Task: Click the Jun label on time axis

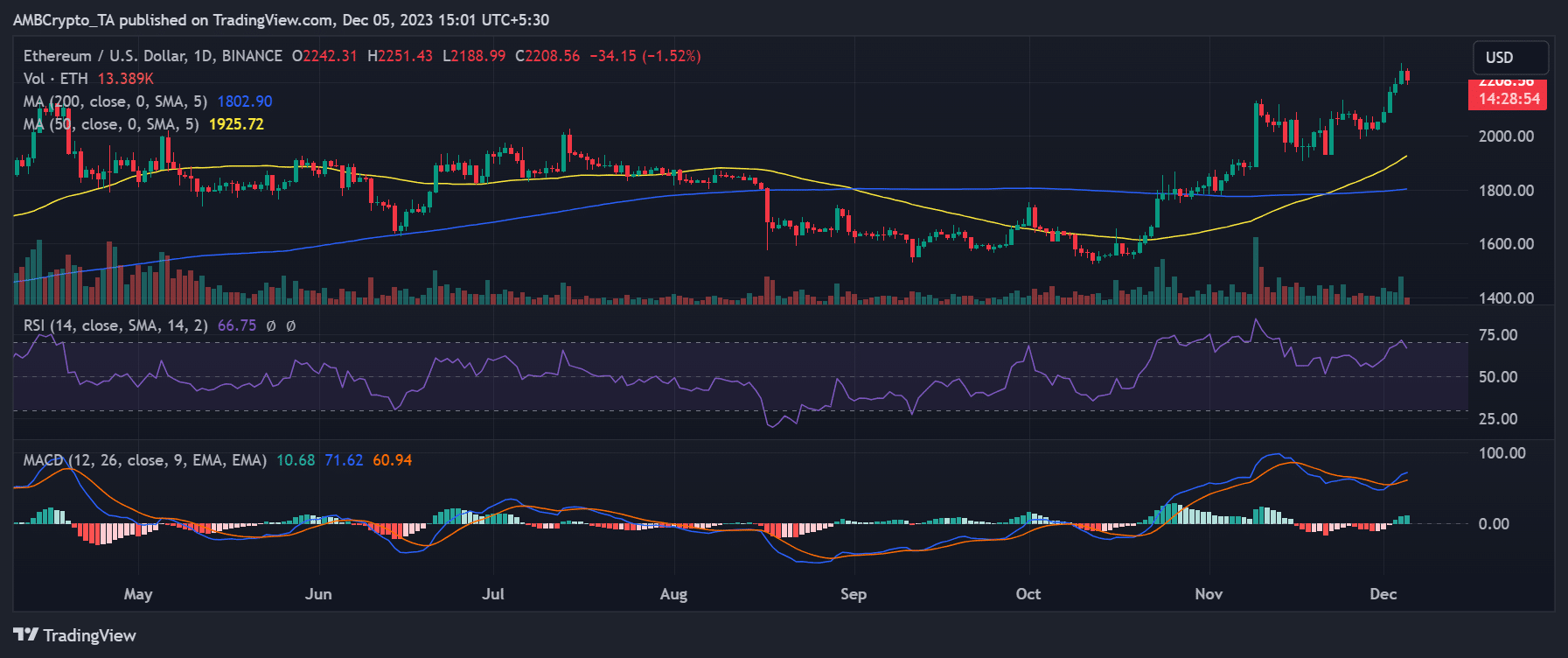Action: click(318, 594)
